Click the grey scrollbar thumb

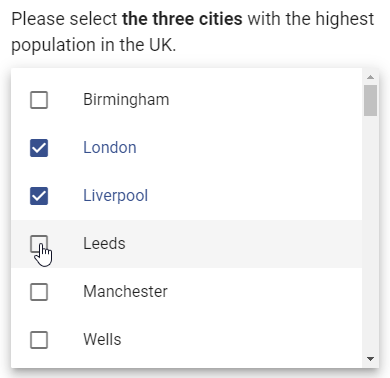370,101
